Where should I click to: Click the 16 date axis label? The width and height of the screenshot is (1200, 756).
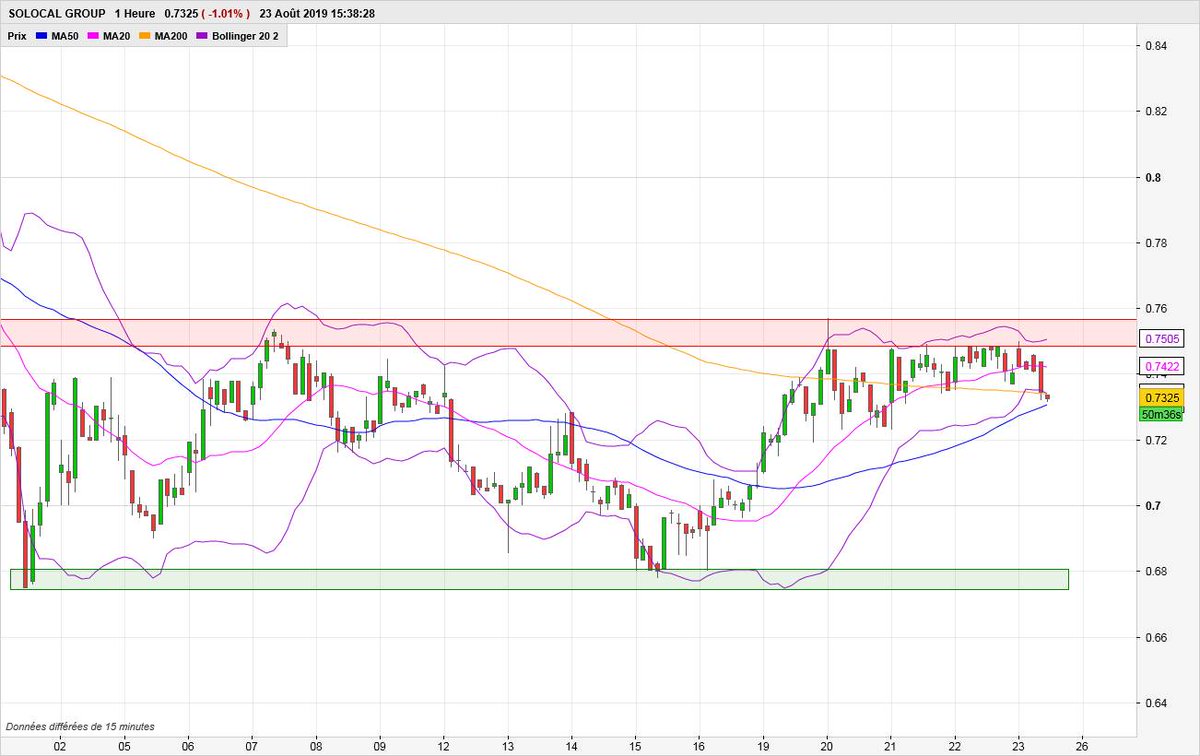[x=699, y=746]
